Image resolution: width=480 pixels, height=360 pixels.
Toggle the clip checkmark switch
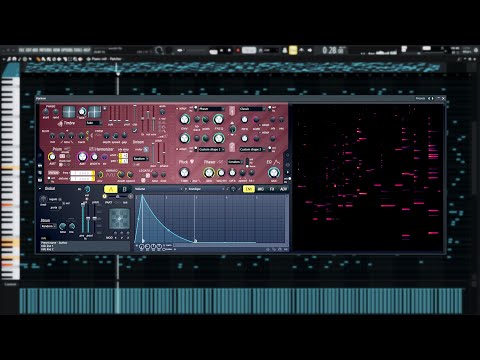coord(134,130)
